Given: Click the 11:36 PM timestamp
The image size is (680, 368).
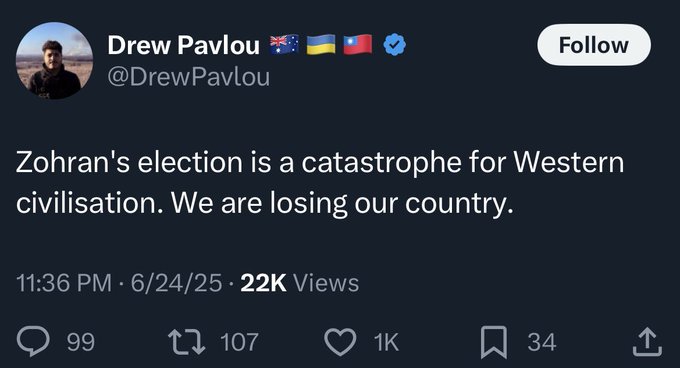Looking at the screenshot, I should click(x=64, y=283).
